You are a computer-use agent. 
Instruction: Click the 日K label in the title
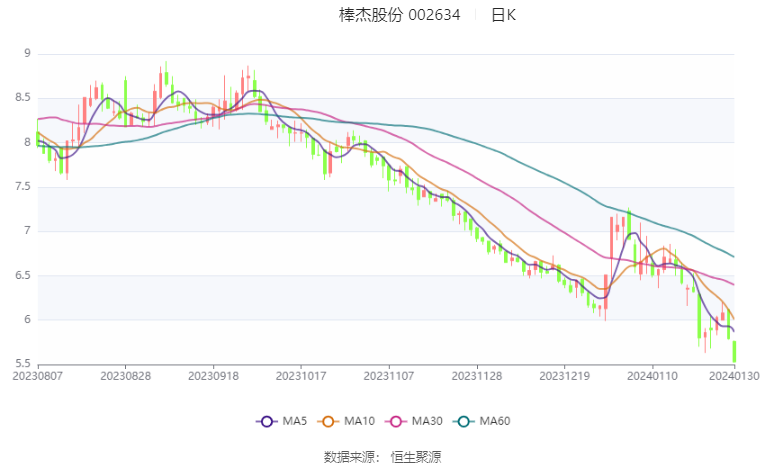[x=503, y=15]
